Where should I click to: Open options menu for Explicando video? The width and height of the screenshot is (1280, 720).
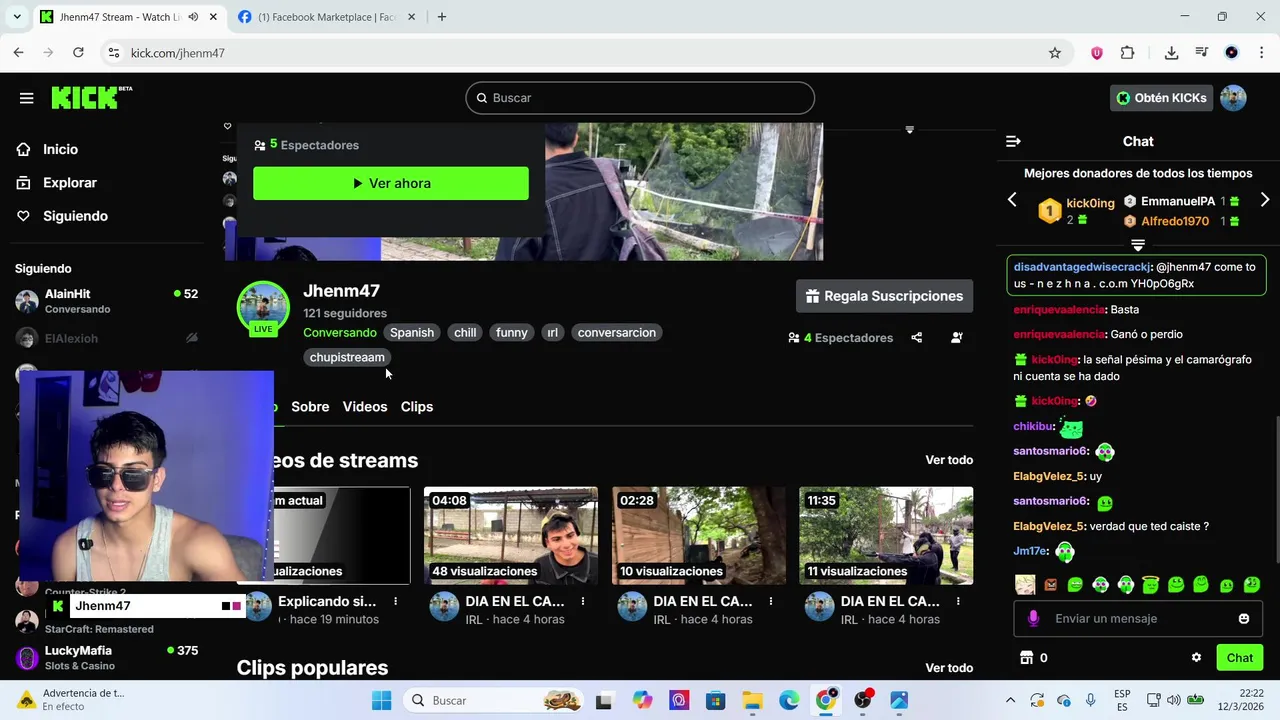point(396,601)
